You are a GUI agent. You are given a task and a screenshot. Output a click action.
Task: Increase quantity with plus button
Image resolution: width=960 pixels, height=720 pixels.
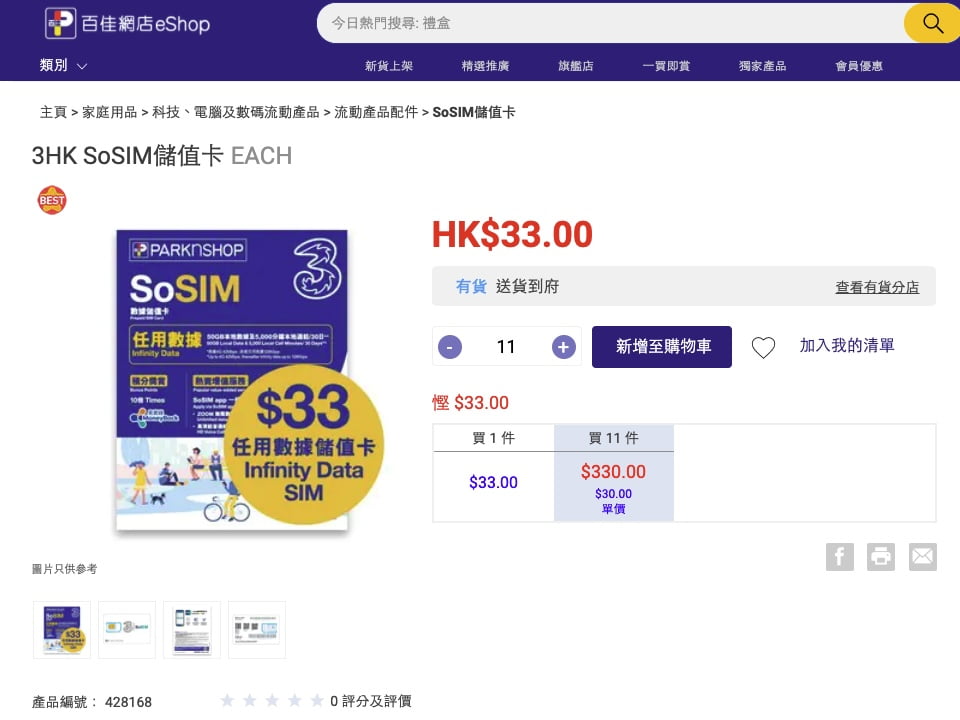click(564, 347)
